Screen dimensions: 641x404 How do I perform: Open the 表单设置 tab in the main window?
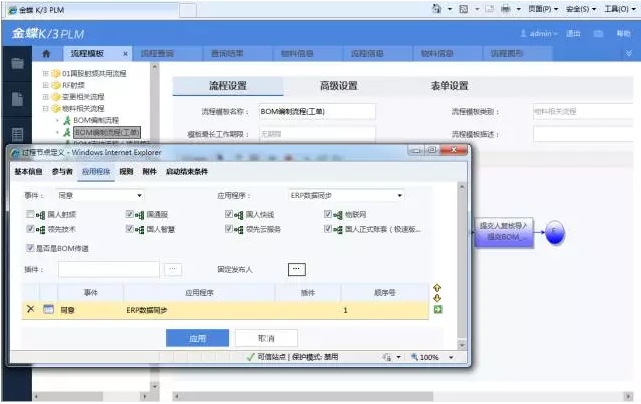[x=449, y=86]
